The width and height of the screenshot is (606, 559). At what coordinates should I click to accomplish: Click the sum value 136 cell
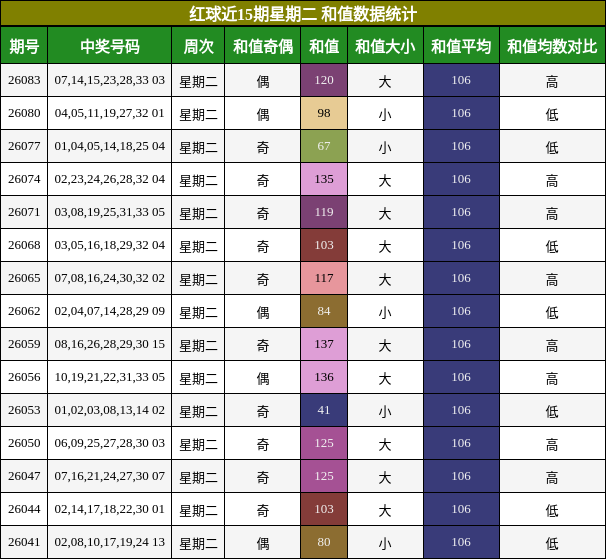pyautogui.click(x=324, y=377)
